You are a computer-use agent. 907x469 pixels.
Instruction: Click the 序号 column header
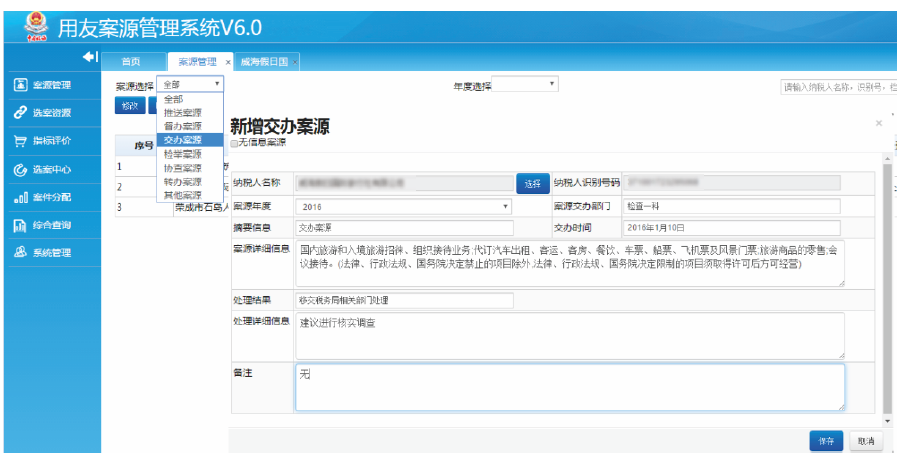[143, 146]
